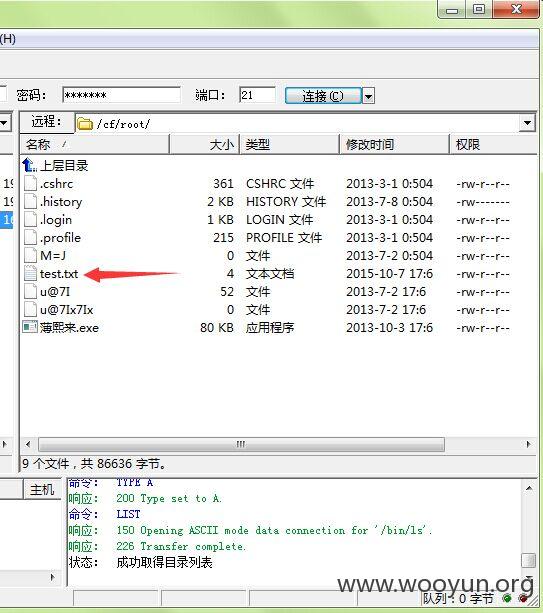Click the 9 个文件，共 86636 字节 status line

pos(94,464)
